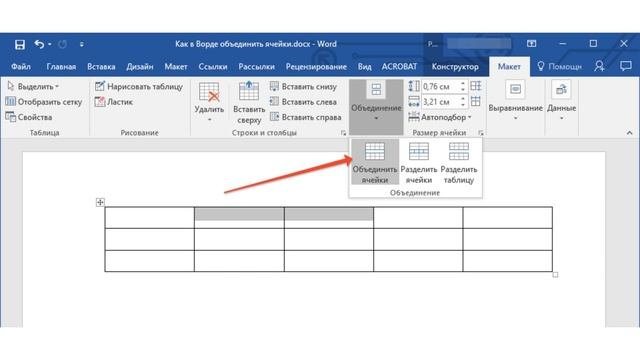The height and width of the screenshot is (360, 640).
Task: Activate the Ластик eraser tool
Action: point(114,102)
